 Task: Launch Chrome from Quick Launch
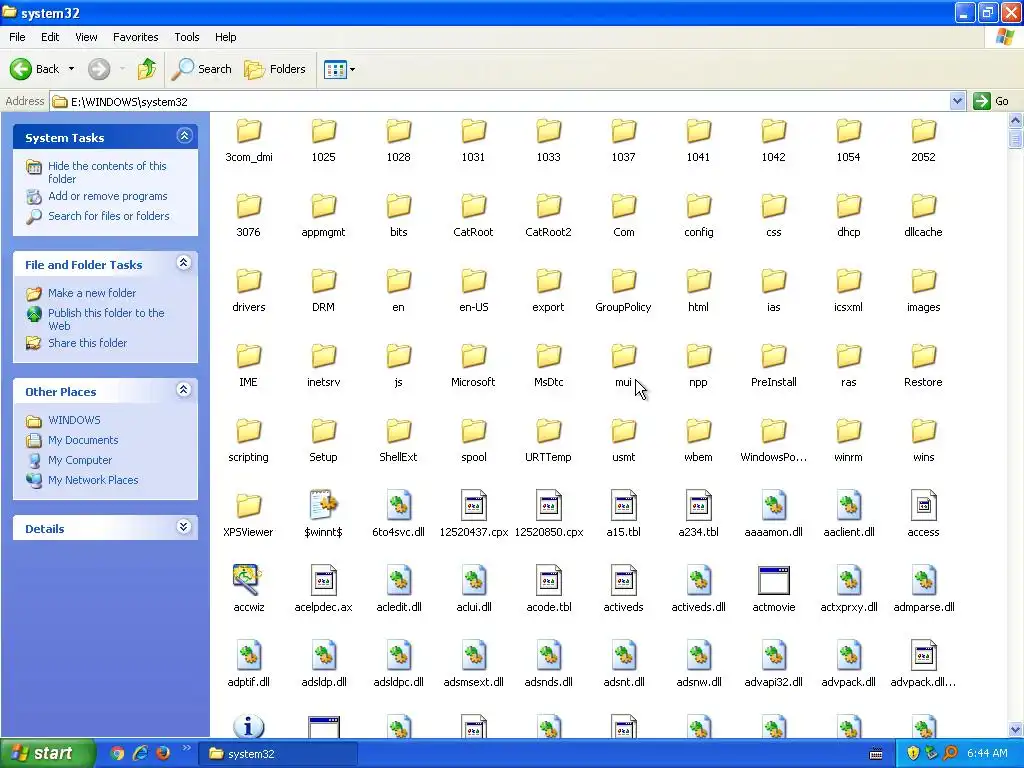pyautogui.click(x=117, y=754)
